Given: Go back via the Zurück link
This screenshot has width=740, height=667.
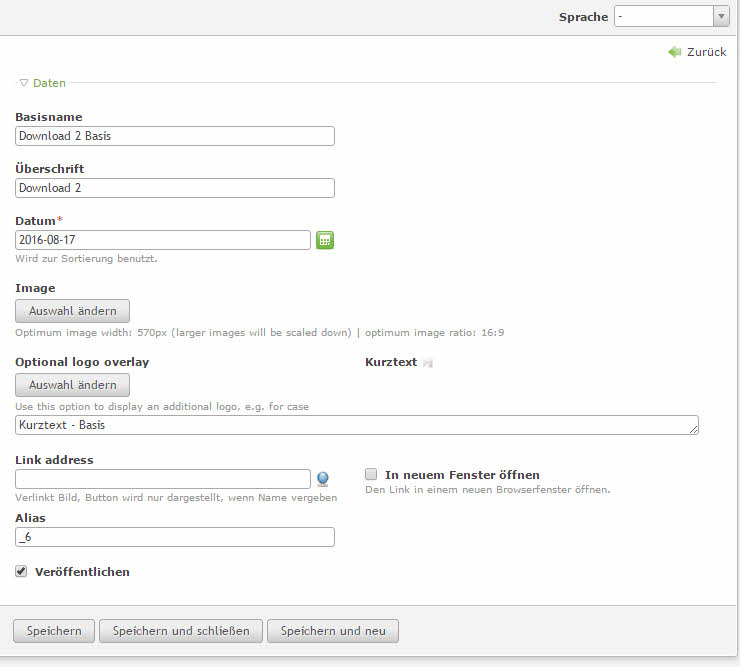Looking at the screenshot, I should tap(699, 52).
